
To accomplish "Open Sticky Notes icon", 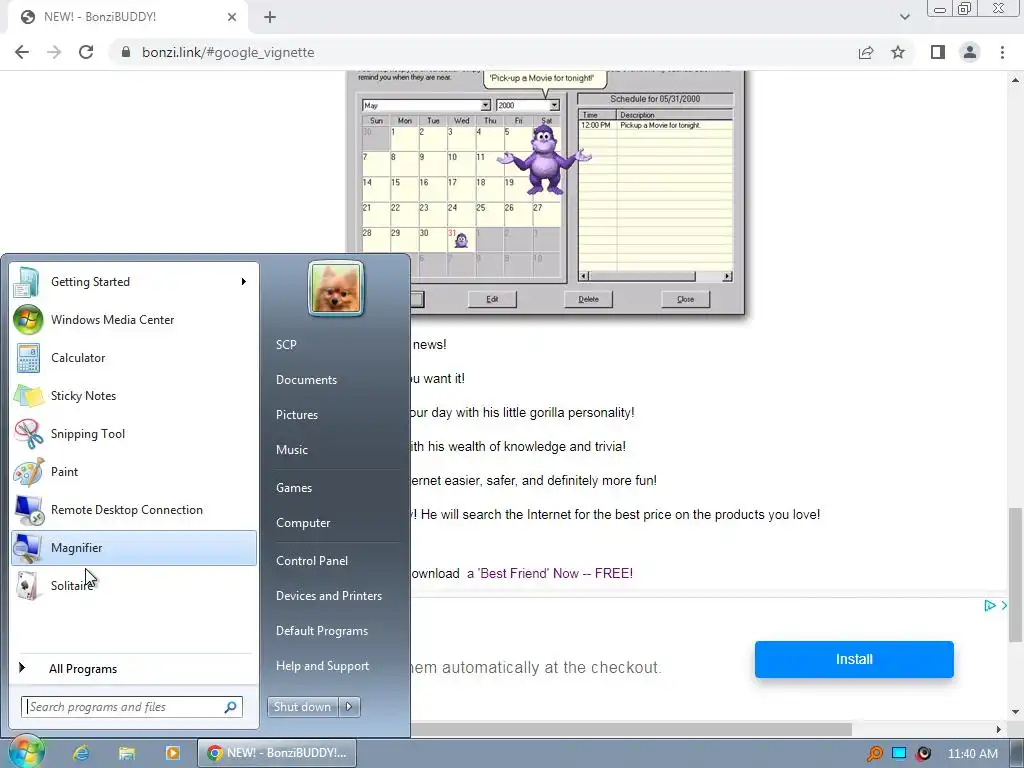I will tap(29, 396).
